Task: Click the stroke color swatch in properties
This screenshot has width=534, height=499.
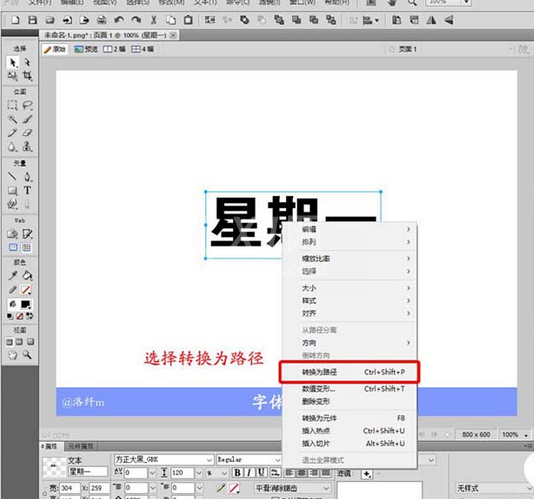Action: pos(234,488)
